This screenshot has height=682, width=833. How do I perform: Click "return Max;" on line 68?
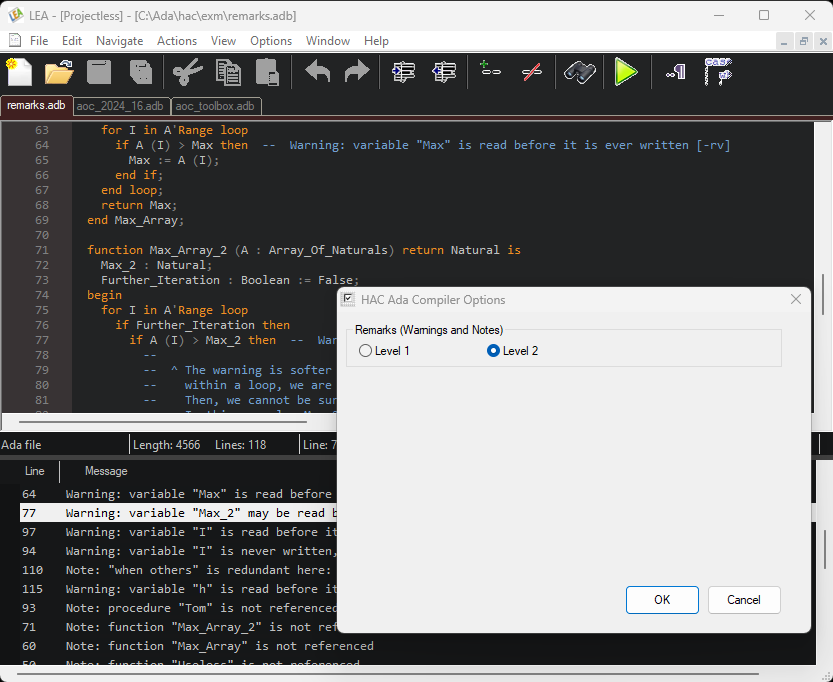tap(139, 205)
